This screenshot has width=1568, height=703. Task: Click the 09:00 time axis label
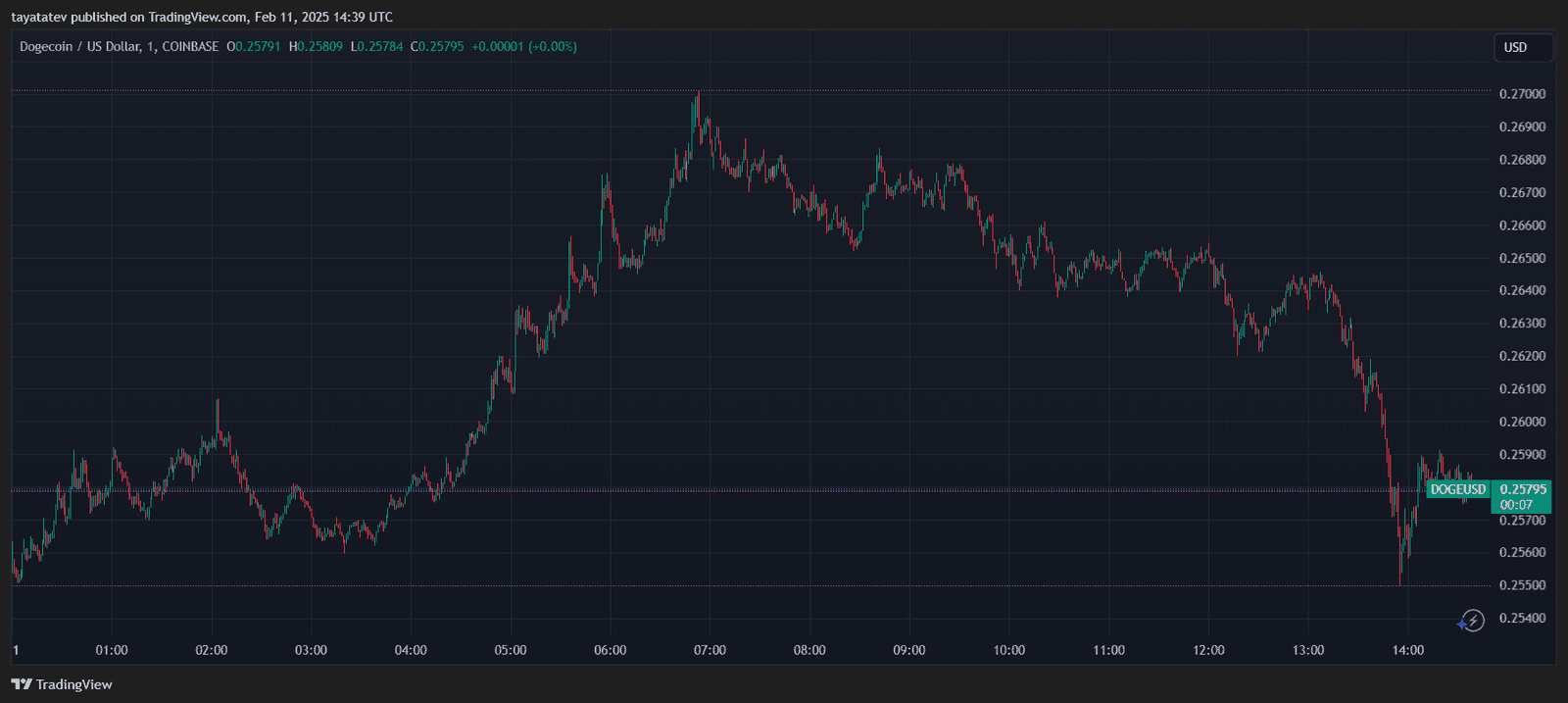click(909, 650)
